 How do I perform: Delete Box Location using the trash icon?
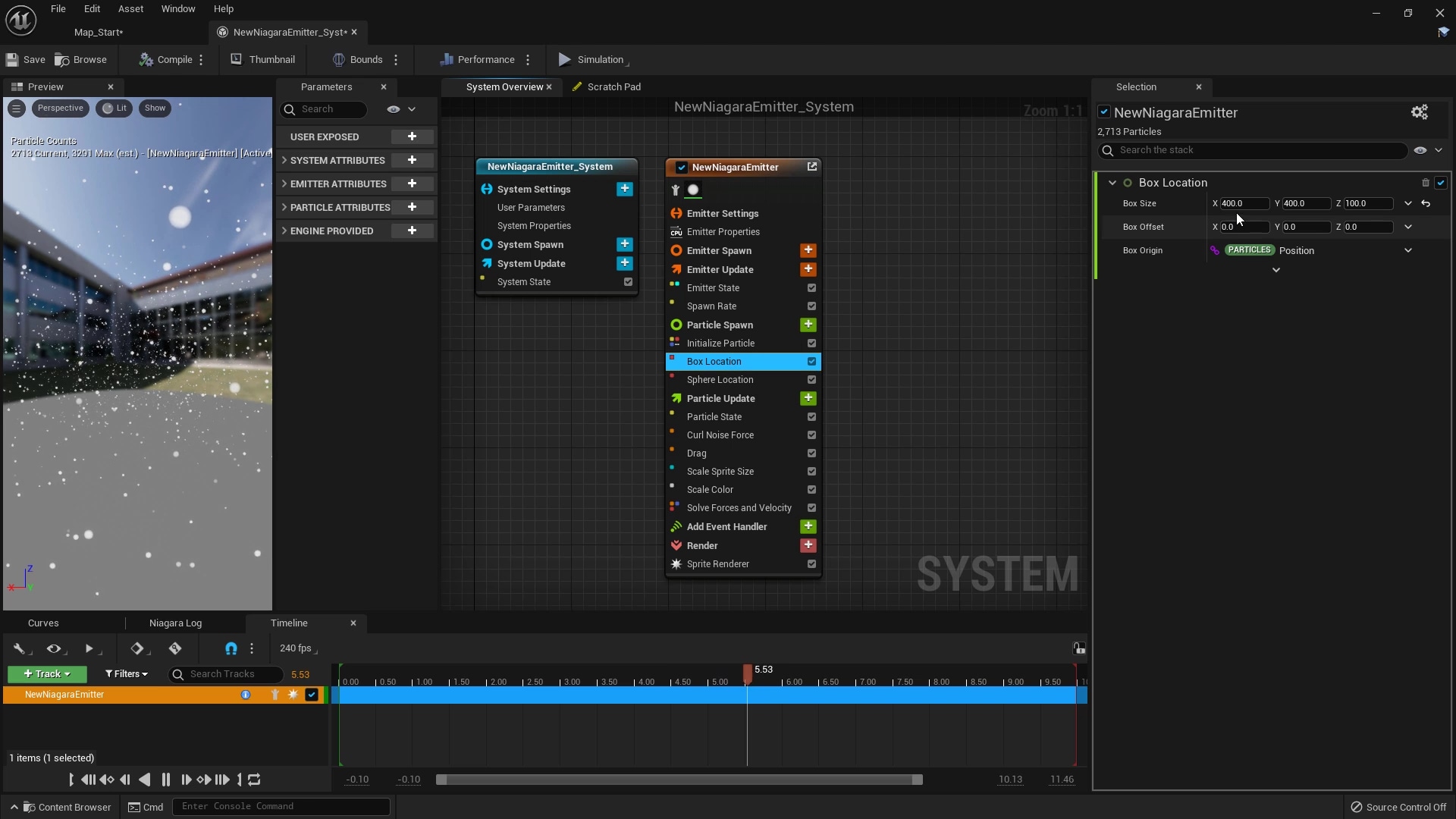[1425, 183]
